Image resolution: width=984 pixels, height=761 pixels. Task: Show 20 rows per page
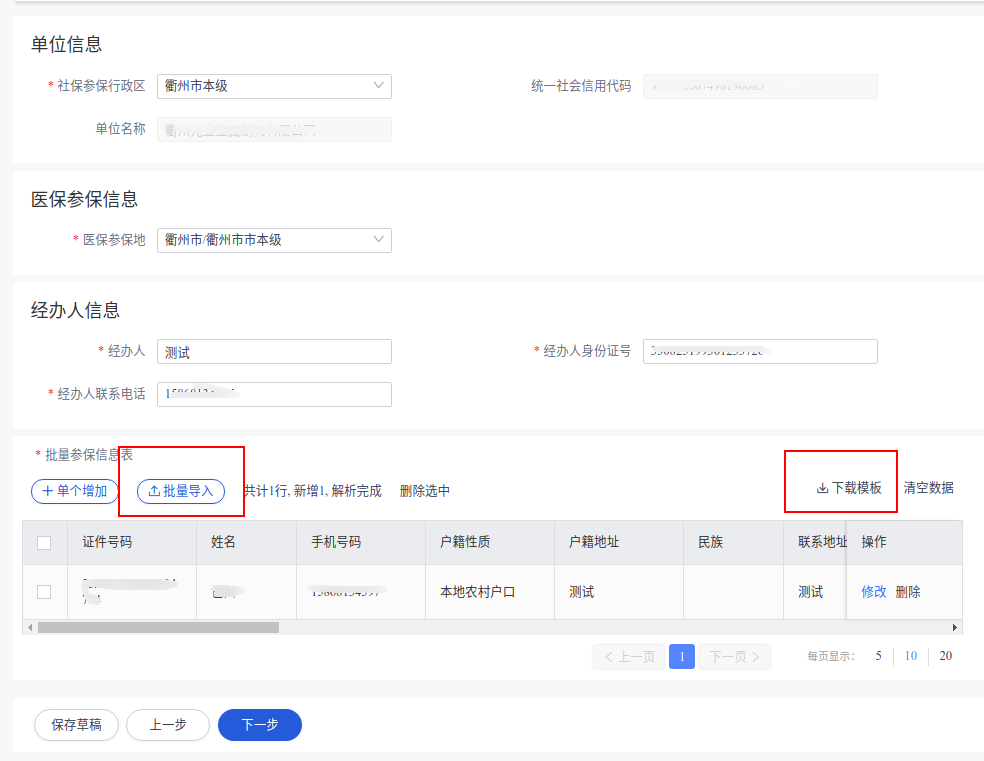click(945, 657)
